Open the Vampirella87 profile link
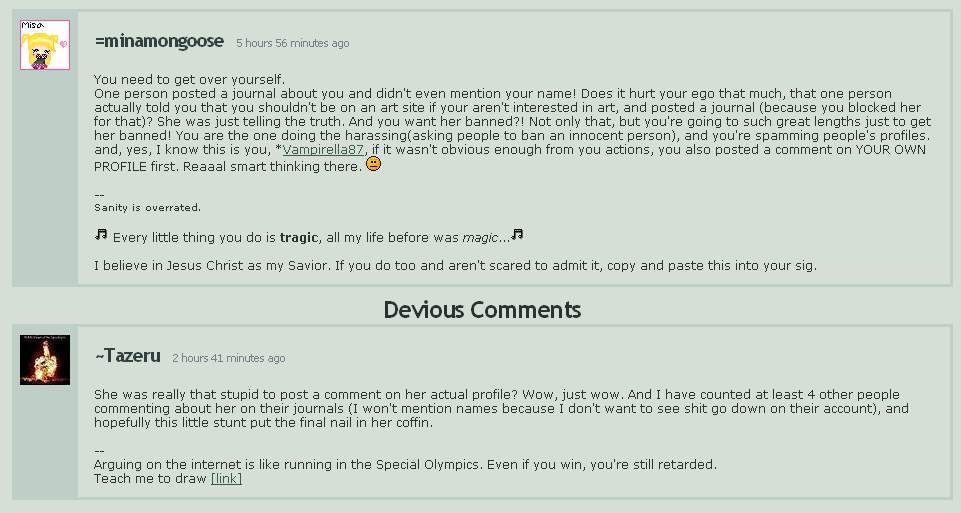961x513 pixels. tap(326, 150)
